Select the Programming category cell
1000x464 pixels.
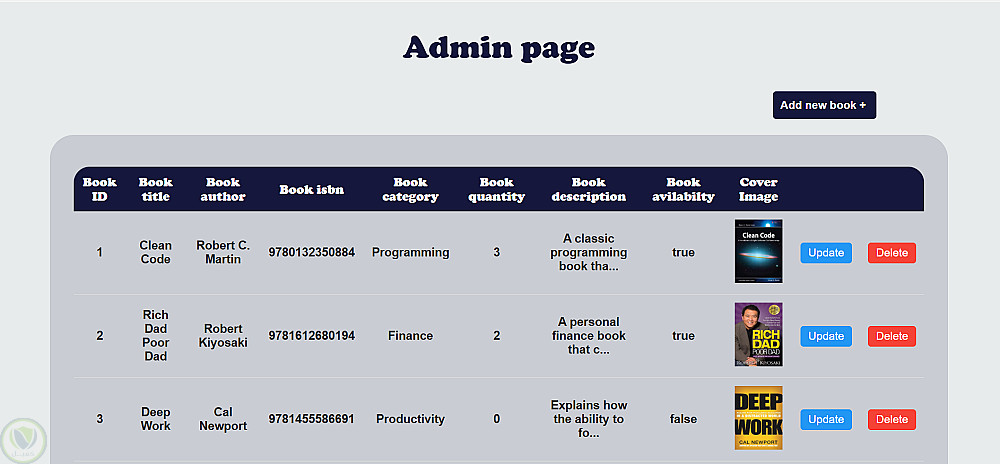tap(410, 252)
